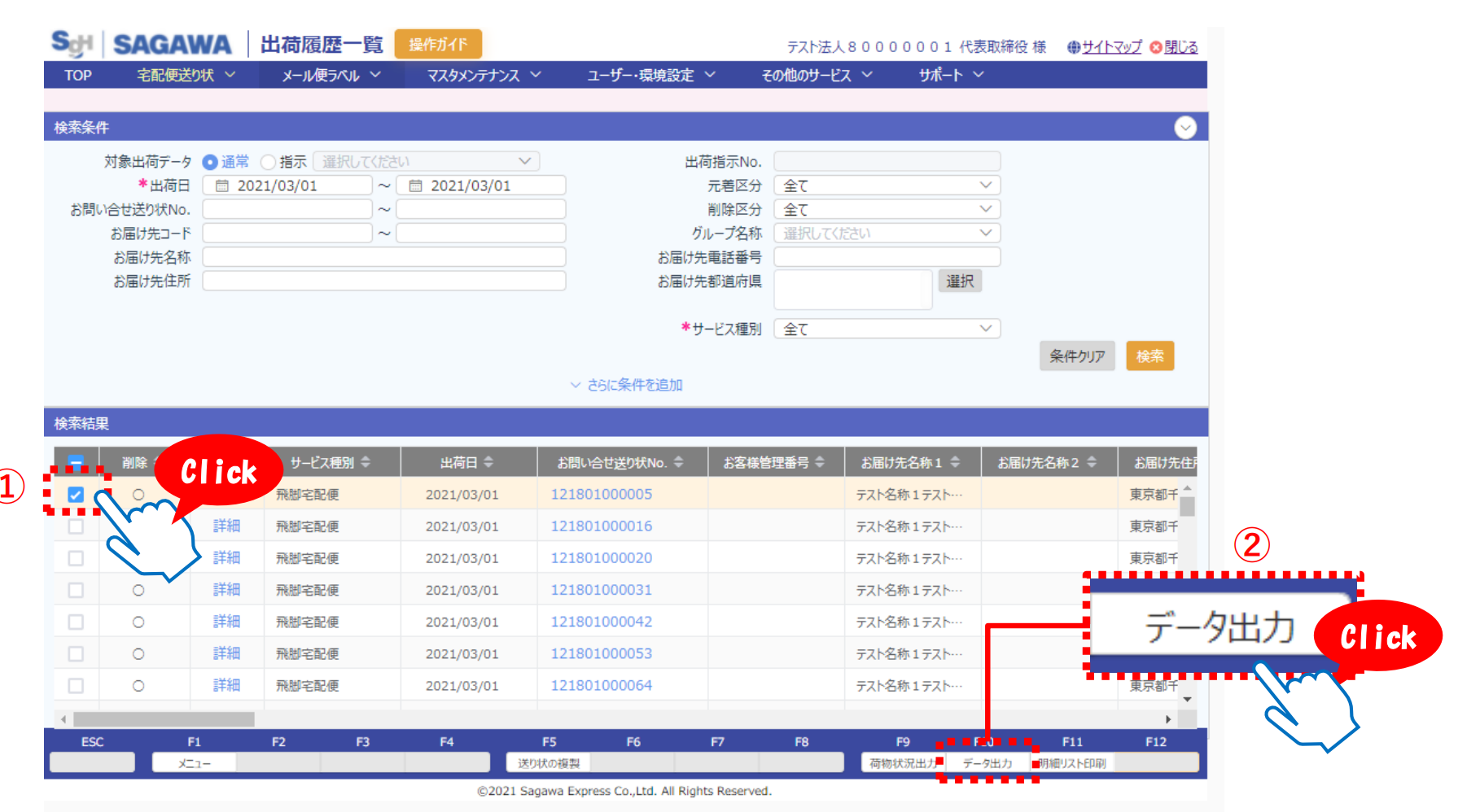Click the sort arrows on 出荷日 column
This screenshot has height=812, width=1480.
(488, 462)
